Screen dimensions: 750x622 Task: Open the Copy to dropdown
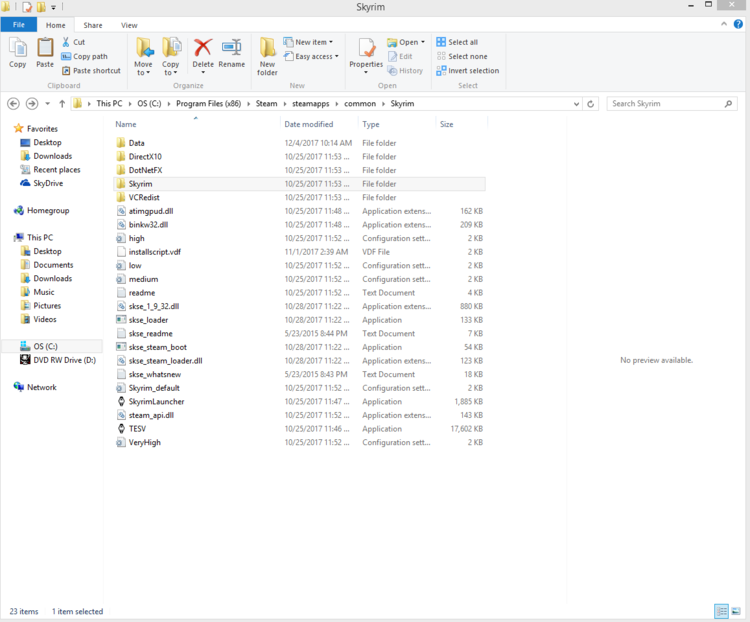tap(171, 56)
